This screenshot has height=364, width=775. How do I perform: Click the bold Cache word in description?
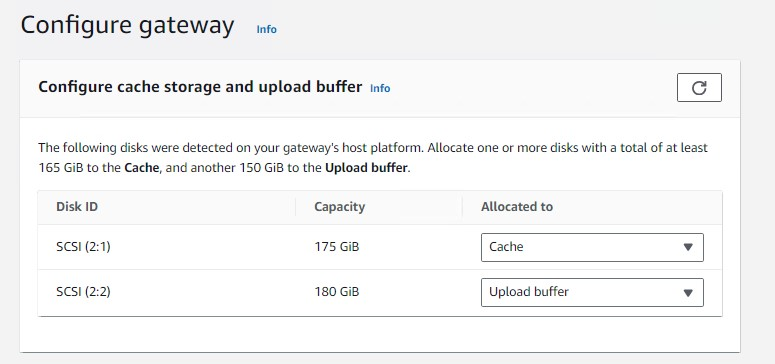click(141, 168)
